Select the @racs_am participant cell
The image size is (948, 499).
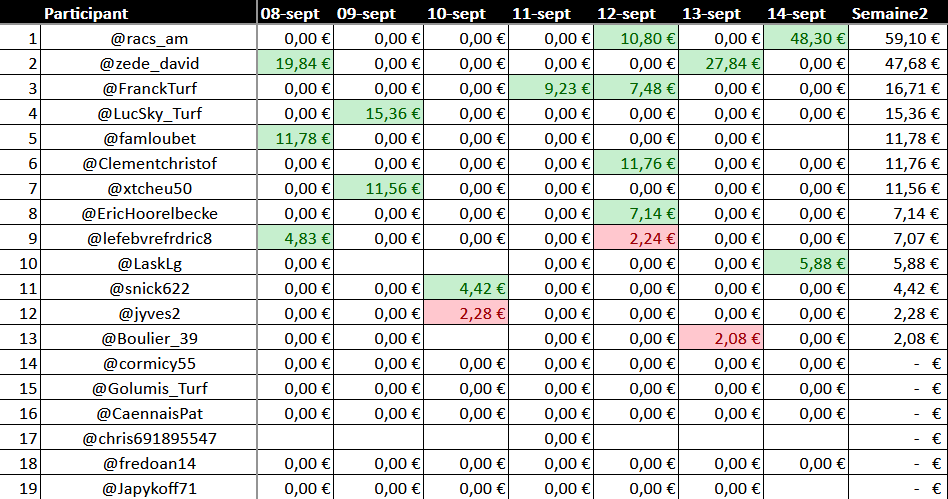click(150, 39)
